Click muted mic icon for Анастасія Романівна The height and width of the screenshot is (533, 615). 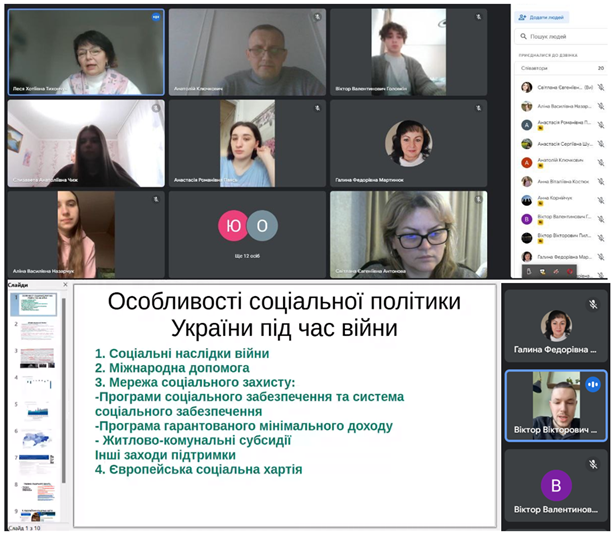pyautogui.click(x=601, y=125)
